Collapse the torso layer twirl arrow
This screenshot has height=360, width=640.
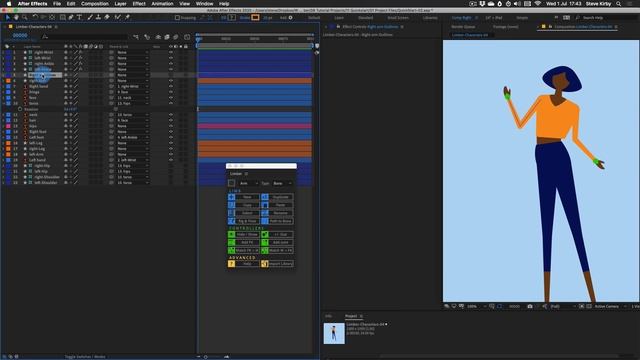click(3, 104)
